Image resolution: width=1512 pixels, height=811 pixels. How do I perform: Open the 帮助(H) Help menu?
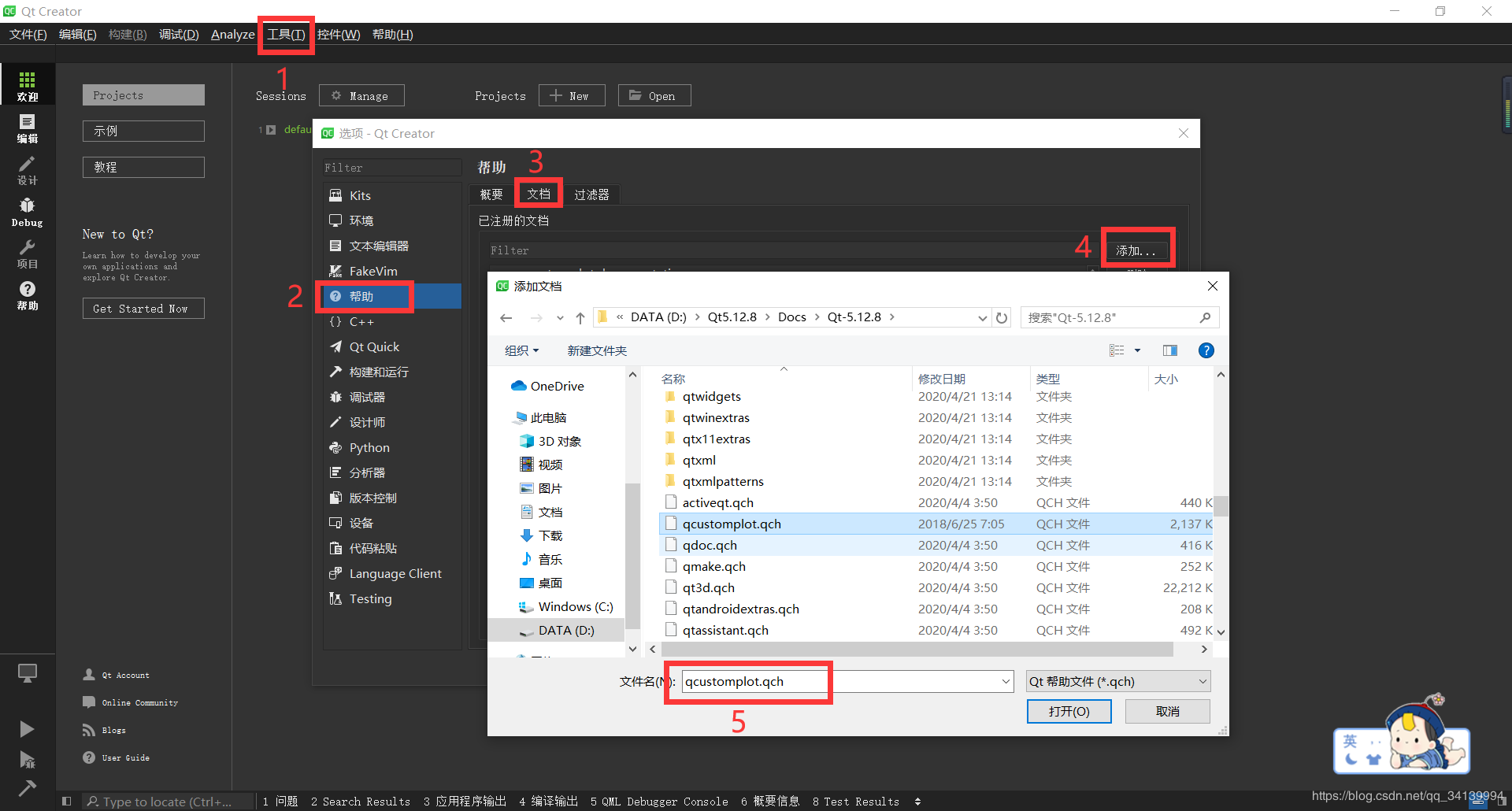point(392,35)
